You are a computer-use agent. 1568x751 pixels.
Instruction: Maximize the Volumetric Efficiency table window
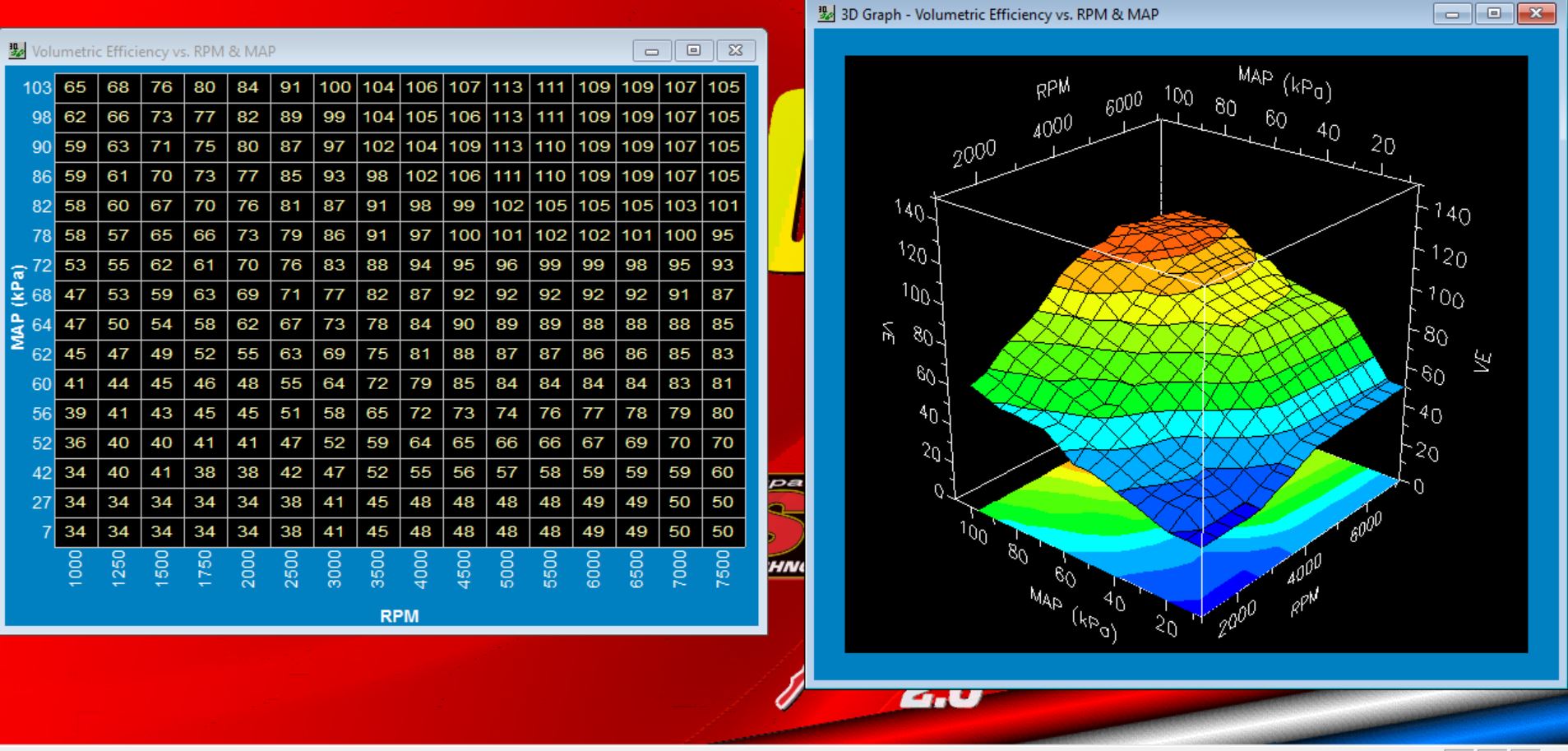click(694, 51)
